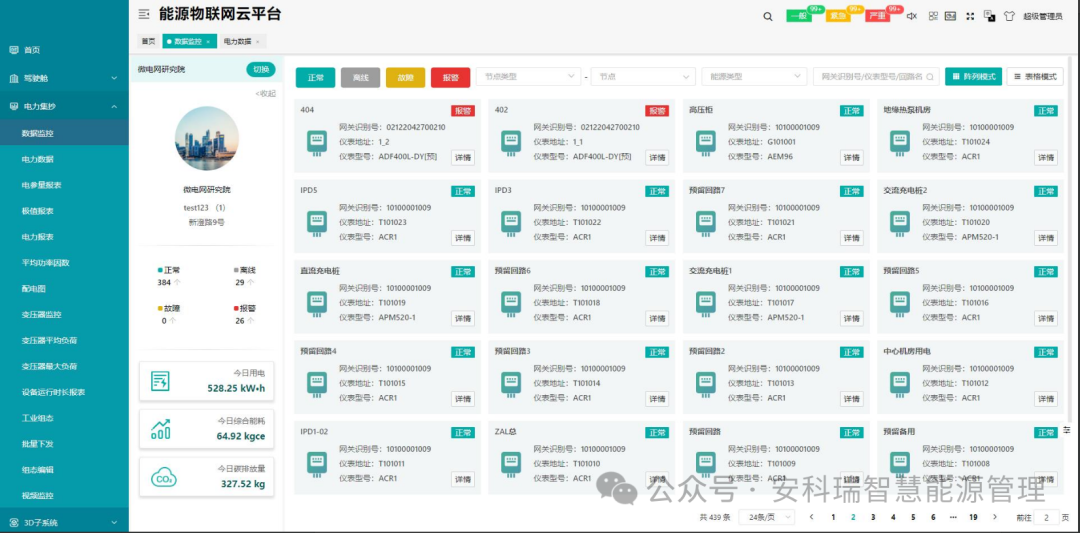Switch to 表格模式 table view

click(1035, 77)
